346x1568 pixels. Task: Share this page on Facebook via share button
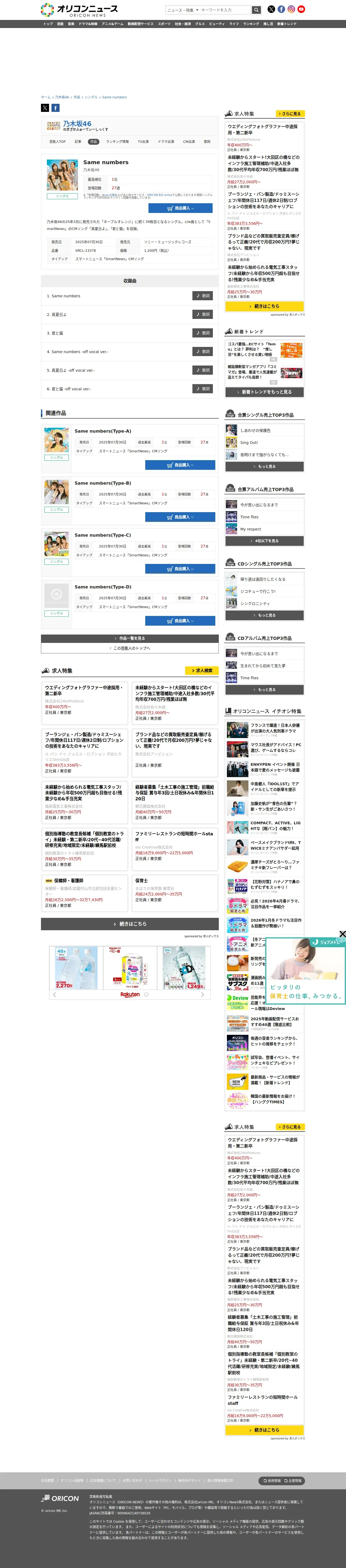click(55, 108)
